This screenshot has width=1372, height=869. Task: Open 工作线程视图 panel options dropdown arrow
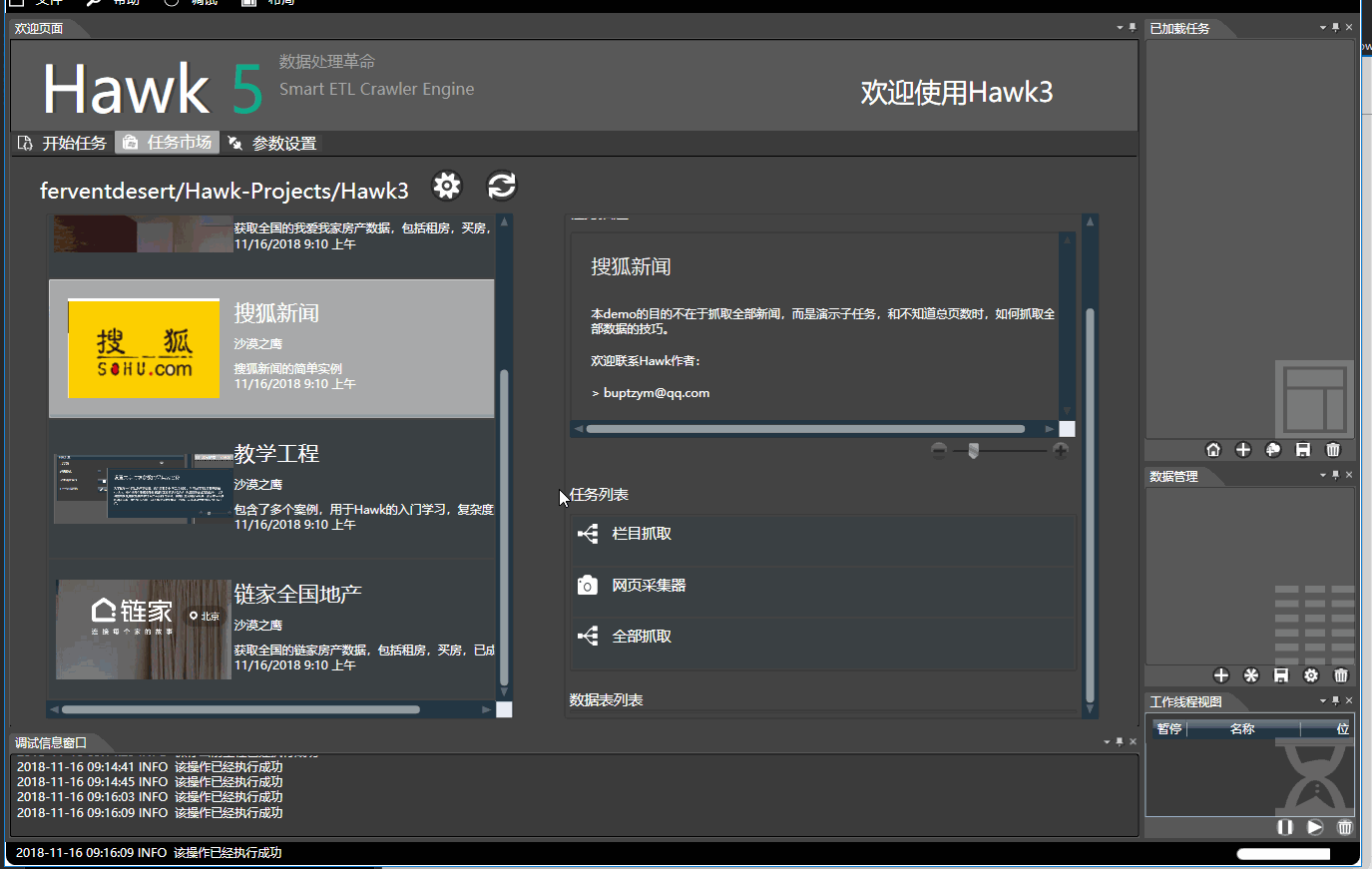click(1323, 701)
